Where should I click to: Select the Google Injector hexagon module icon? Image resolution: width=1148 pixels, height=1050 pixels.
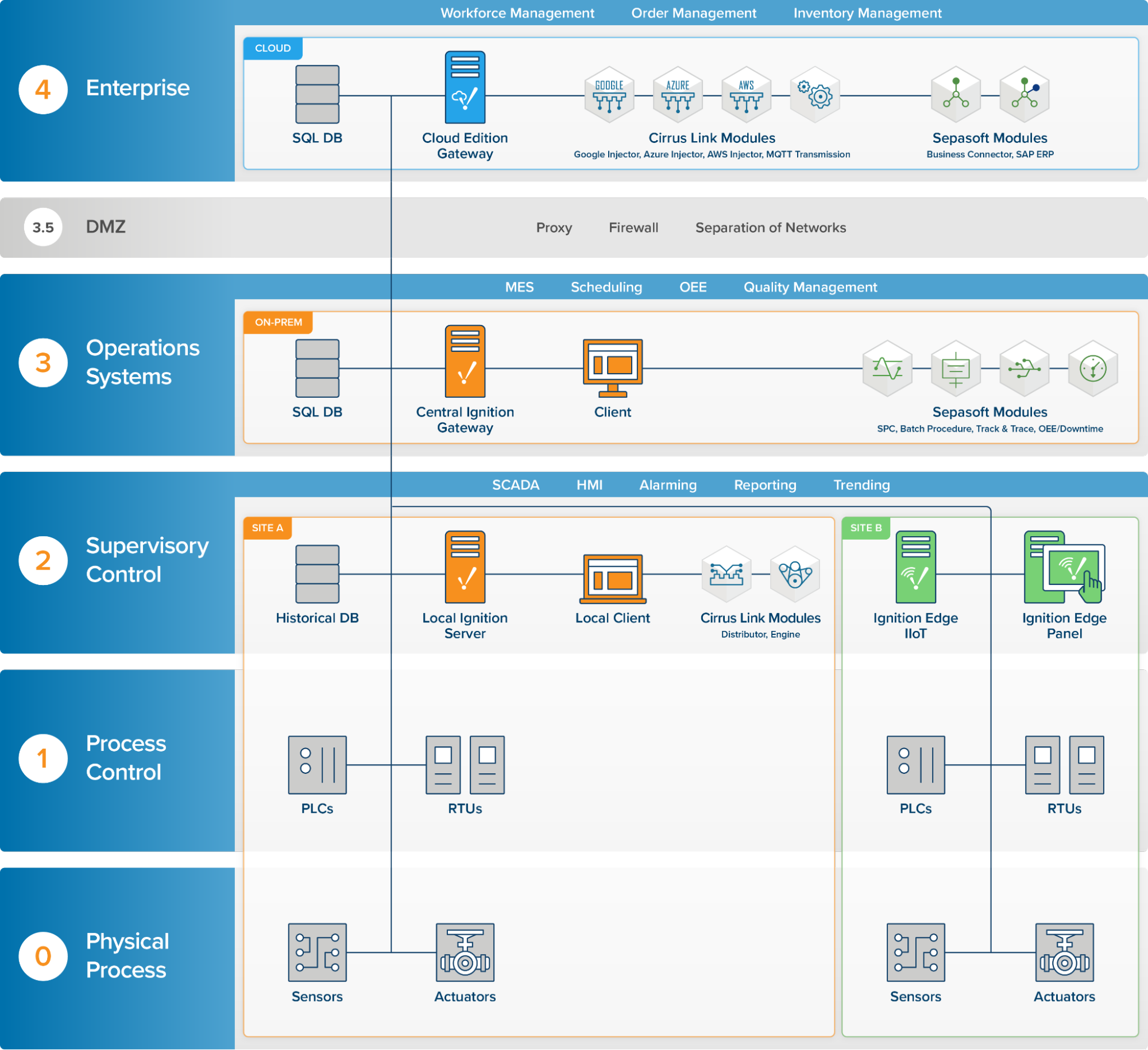(609, 95)
